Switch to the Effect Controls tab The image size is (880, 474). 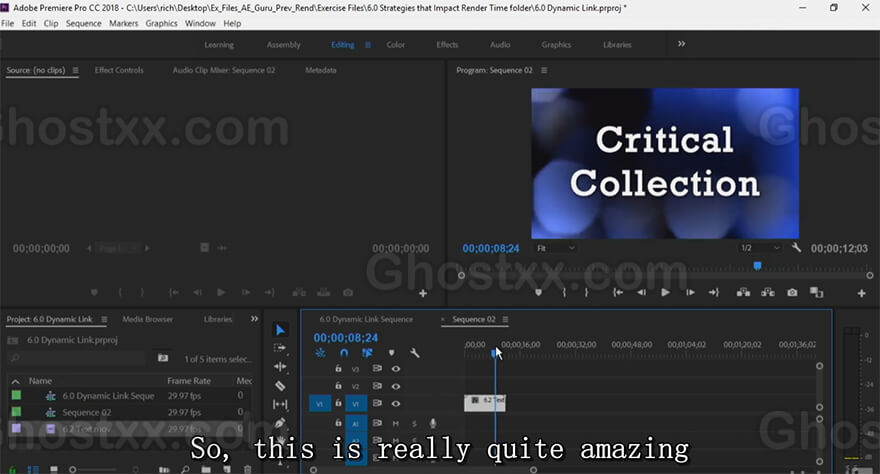[x=119, y=70]
